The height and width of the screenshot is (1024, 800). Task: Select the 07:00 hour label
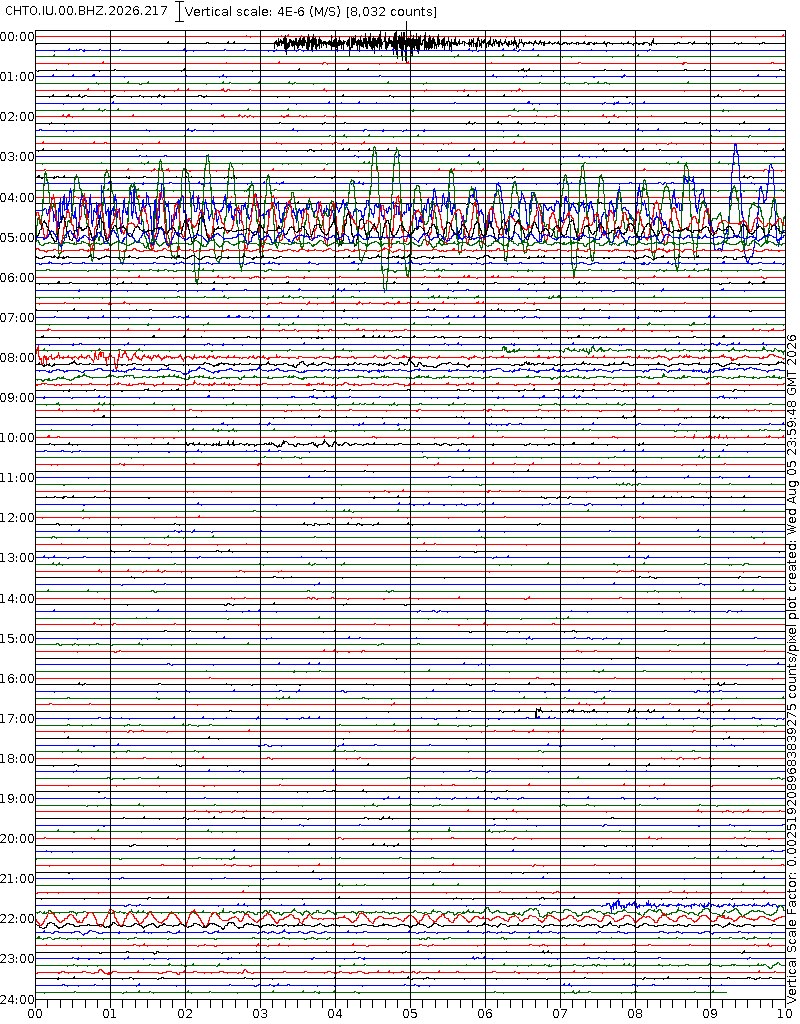pyautogui.click(x=18, y=317)
